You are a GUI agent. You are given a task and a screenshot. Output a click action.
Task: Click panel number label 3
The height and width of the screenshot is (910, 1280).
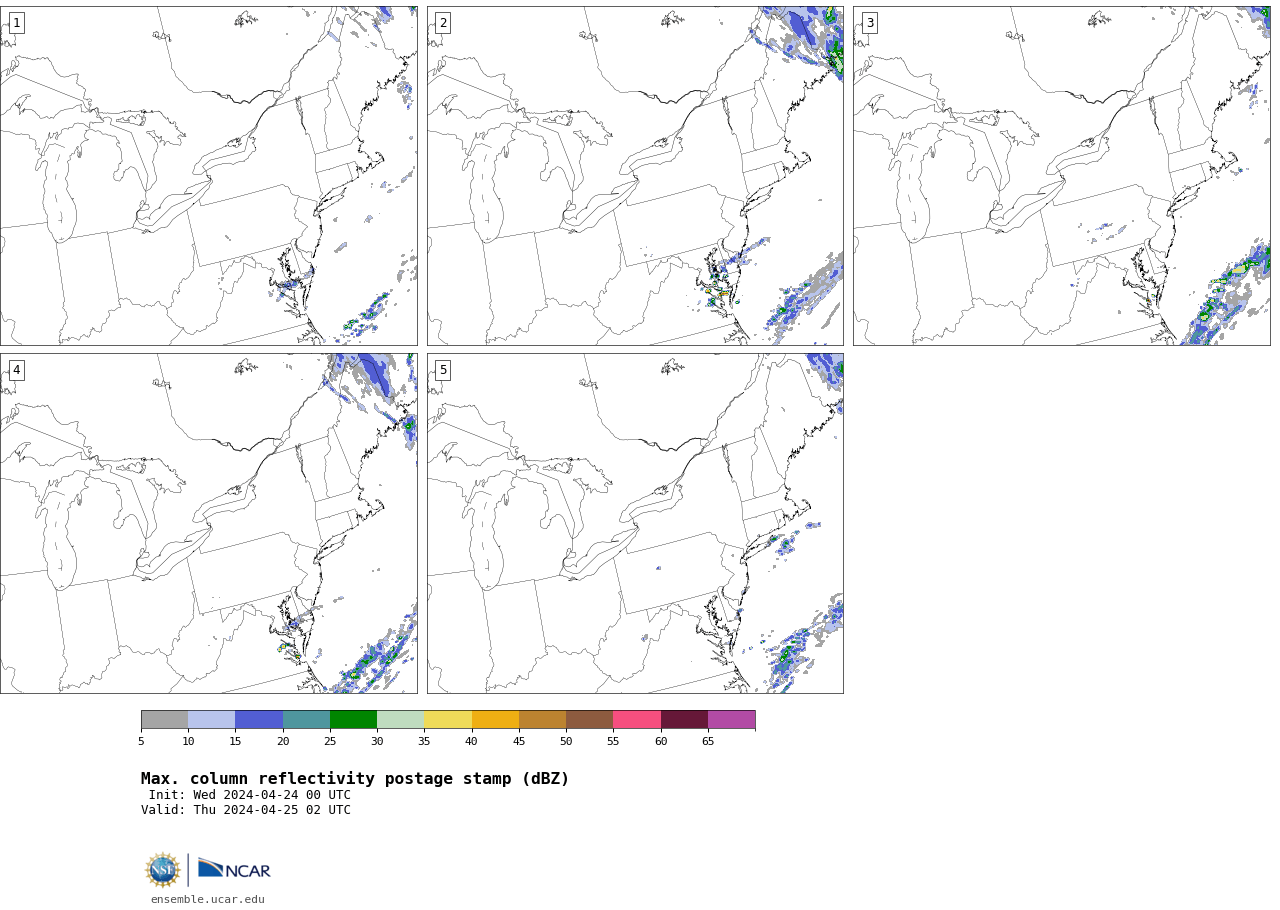pos(870,23)
